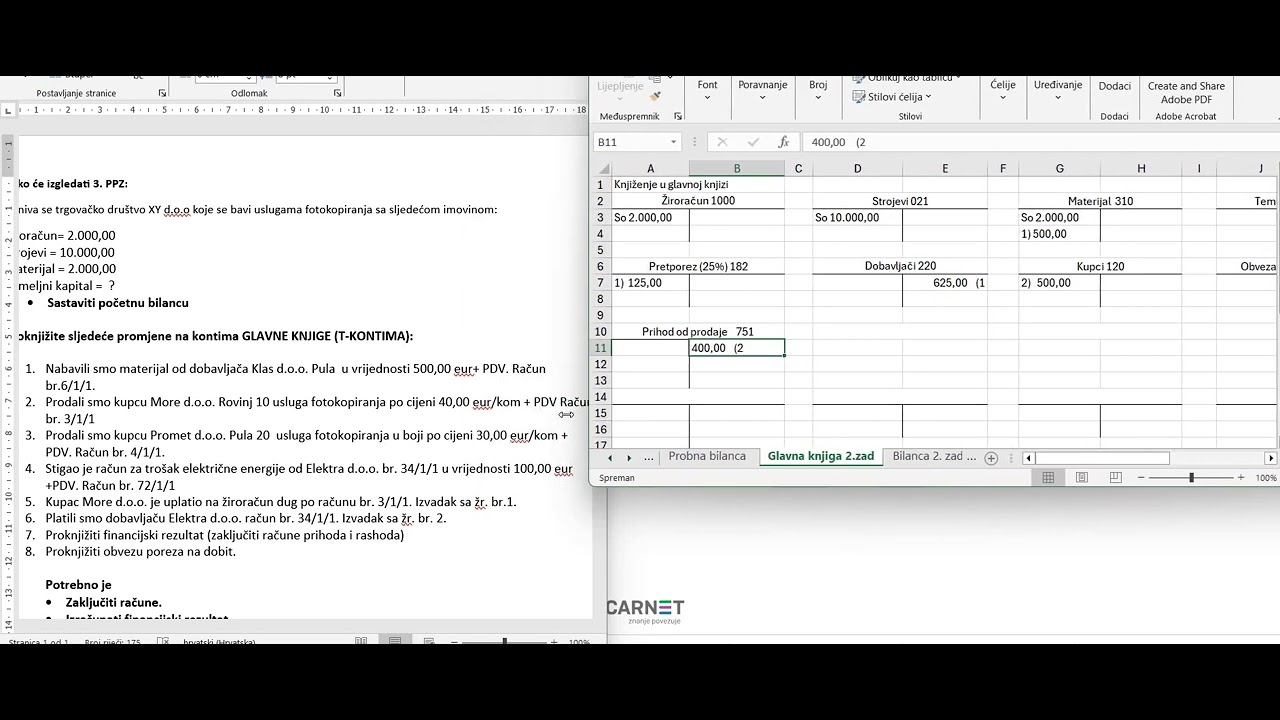The image size is (1280, 720).
Task: Select row 7 header in Excel
Action: pos(601,283)
